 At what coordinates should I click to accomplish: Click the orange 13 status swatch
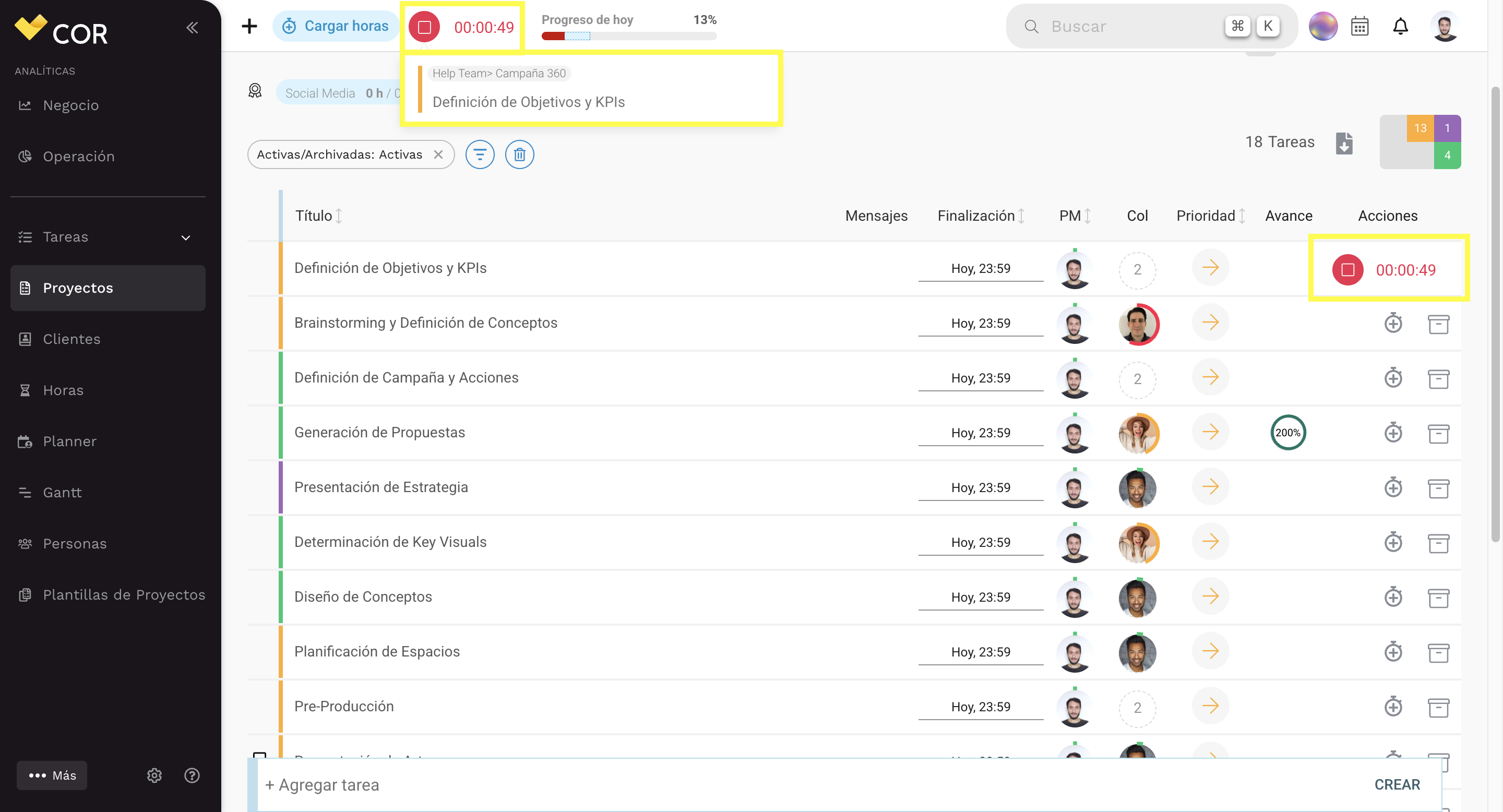1419,128
